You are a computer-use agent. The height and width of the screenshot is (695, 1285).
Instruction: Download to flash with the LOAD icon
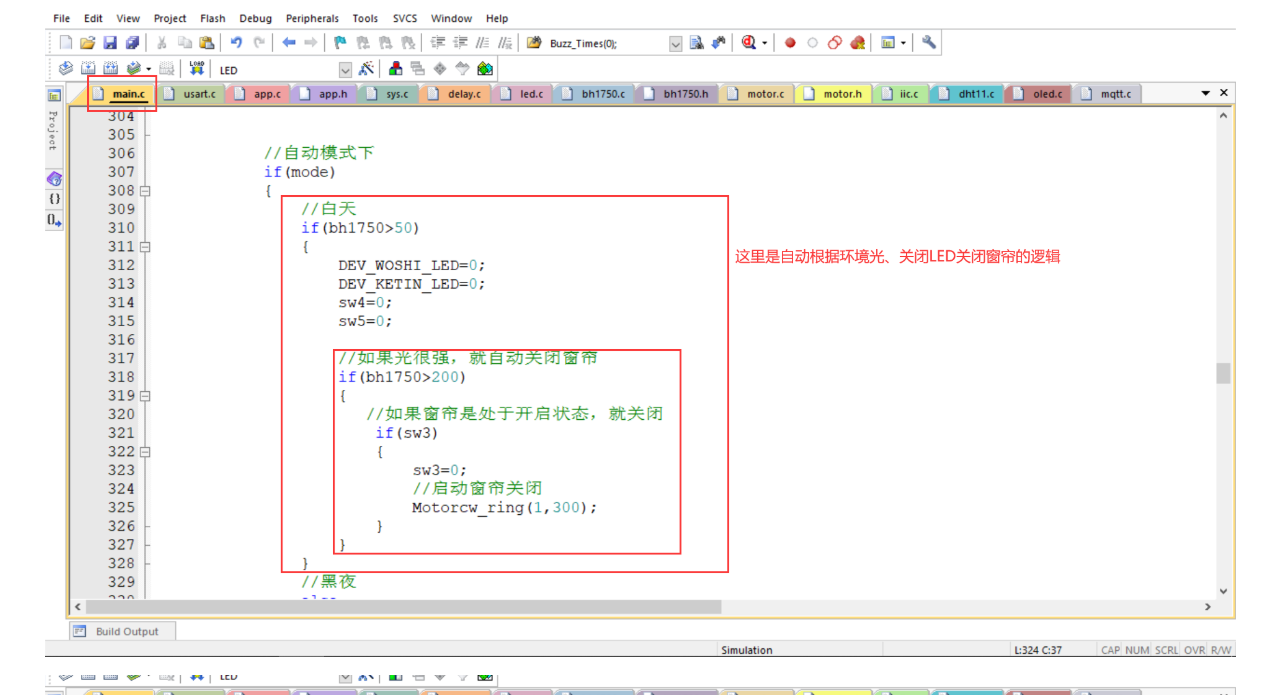click(197, 69)
